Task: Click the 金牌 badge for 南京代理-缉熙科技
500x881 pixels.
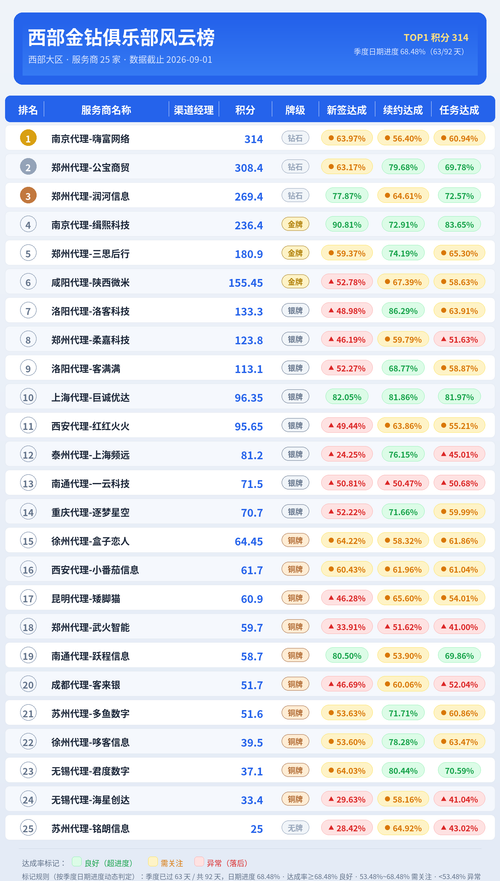Action: click(x=295, y=225)
